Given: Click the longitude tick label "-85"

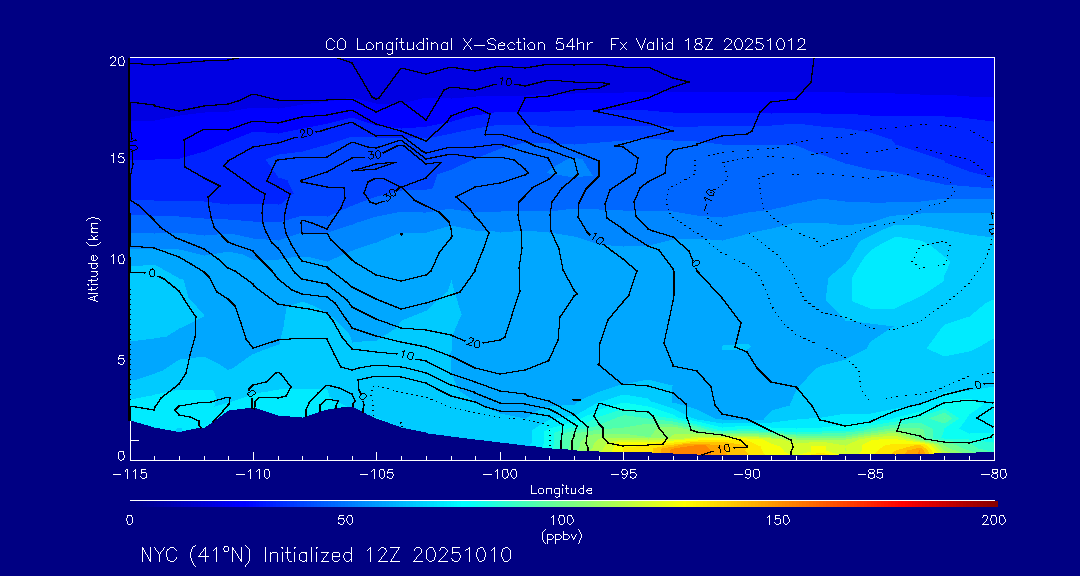Looking at the screenshot, I should click(871, 475).
